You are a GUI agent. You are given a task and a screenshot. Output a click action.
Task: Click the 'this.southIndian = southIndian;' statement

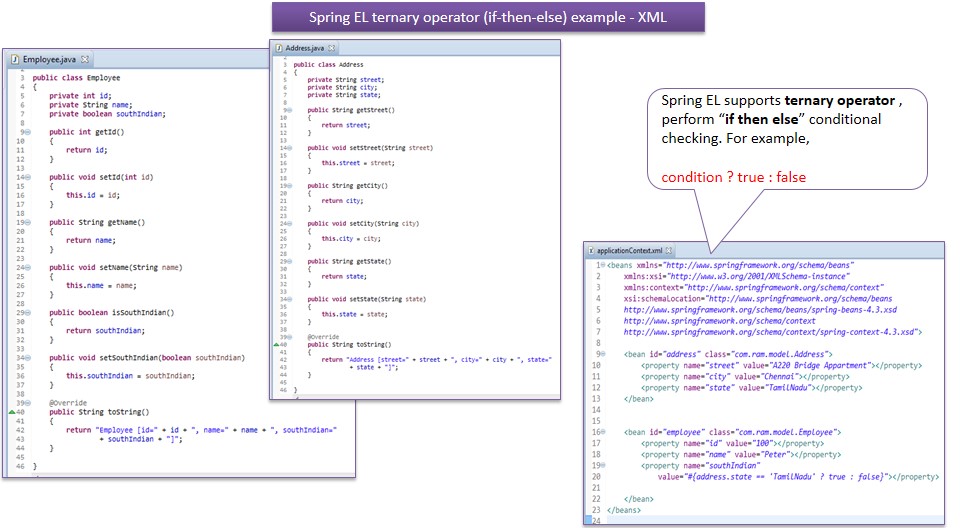coord(130,376)
